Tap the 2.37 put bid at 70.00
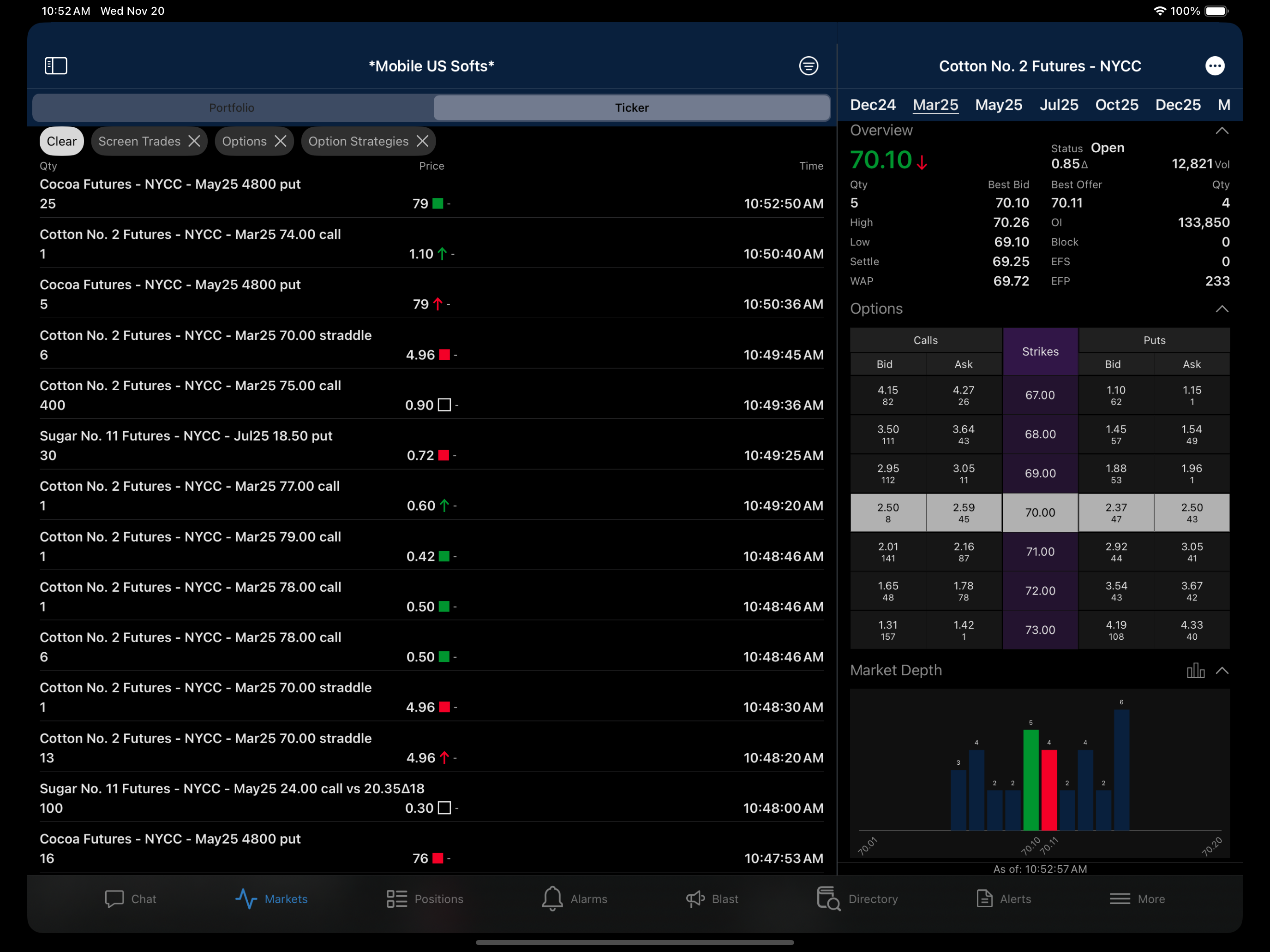1270x952 pixels. pyautogui.click(x=1115, y=512)
